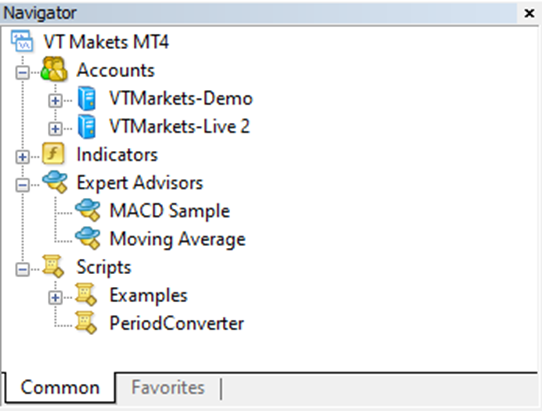Collapse the Expert Advisors node
This screenshot has width=542, height=411.
click(22, 185)
